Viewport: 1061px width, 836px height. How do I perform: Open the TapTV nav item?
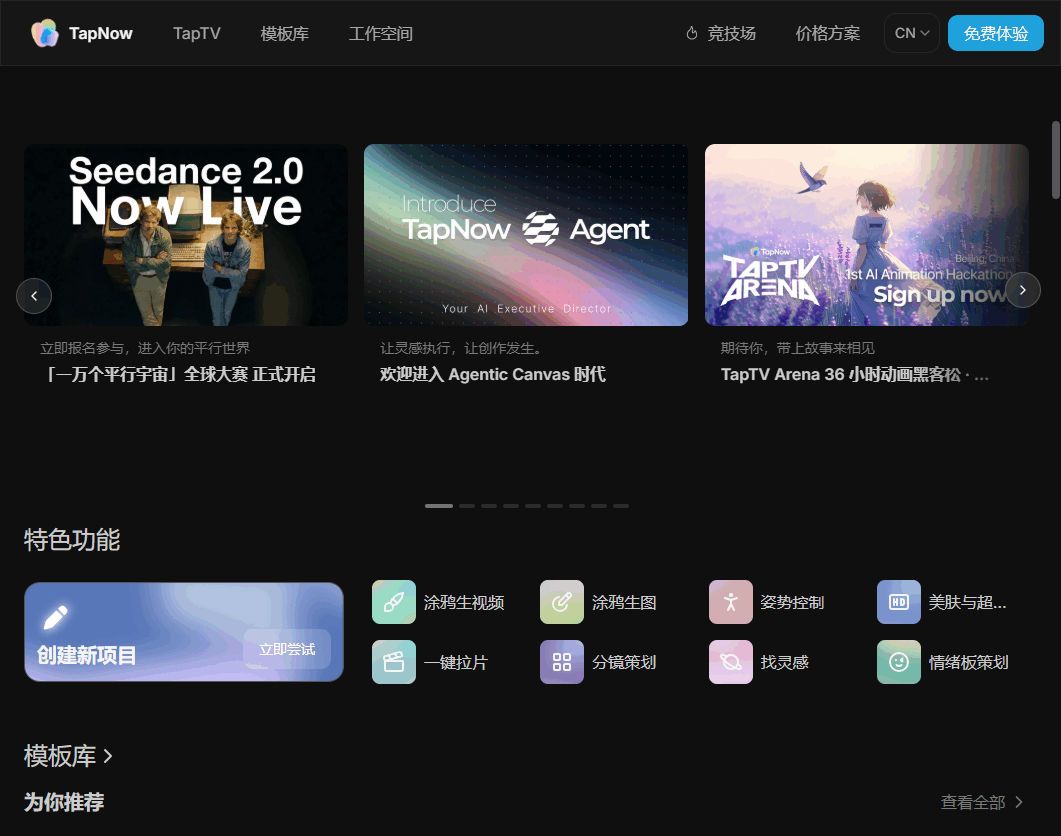[197, 33]
